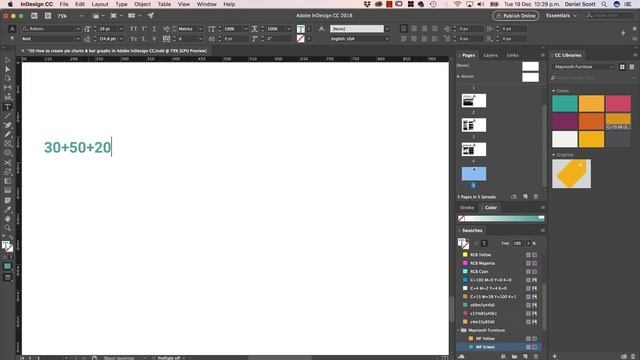Select the Type tool
The width and height of the screenshot is (640, 360).
pyautogui.click(x=7, y=107)
